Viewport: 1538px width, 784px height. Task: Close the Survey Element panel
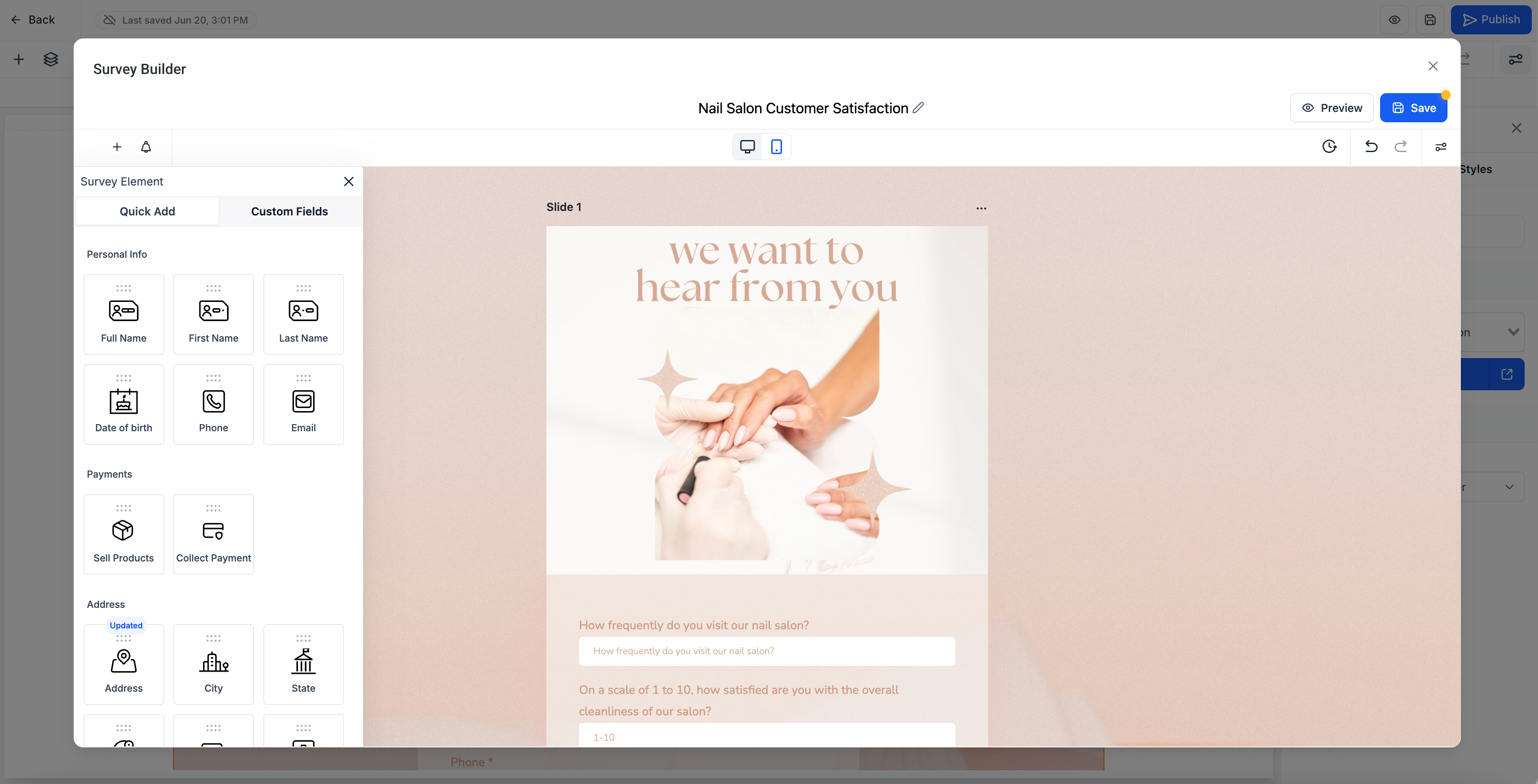click(x=349, y=182)
